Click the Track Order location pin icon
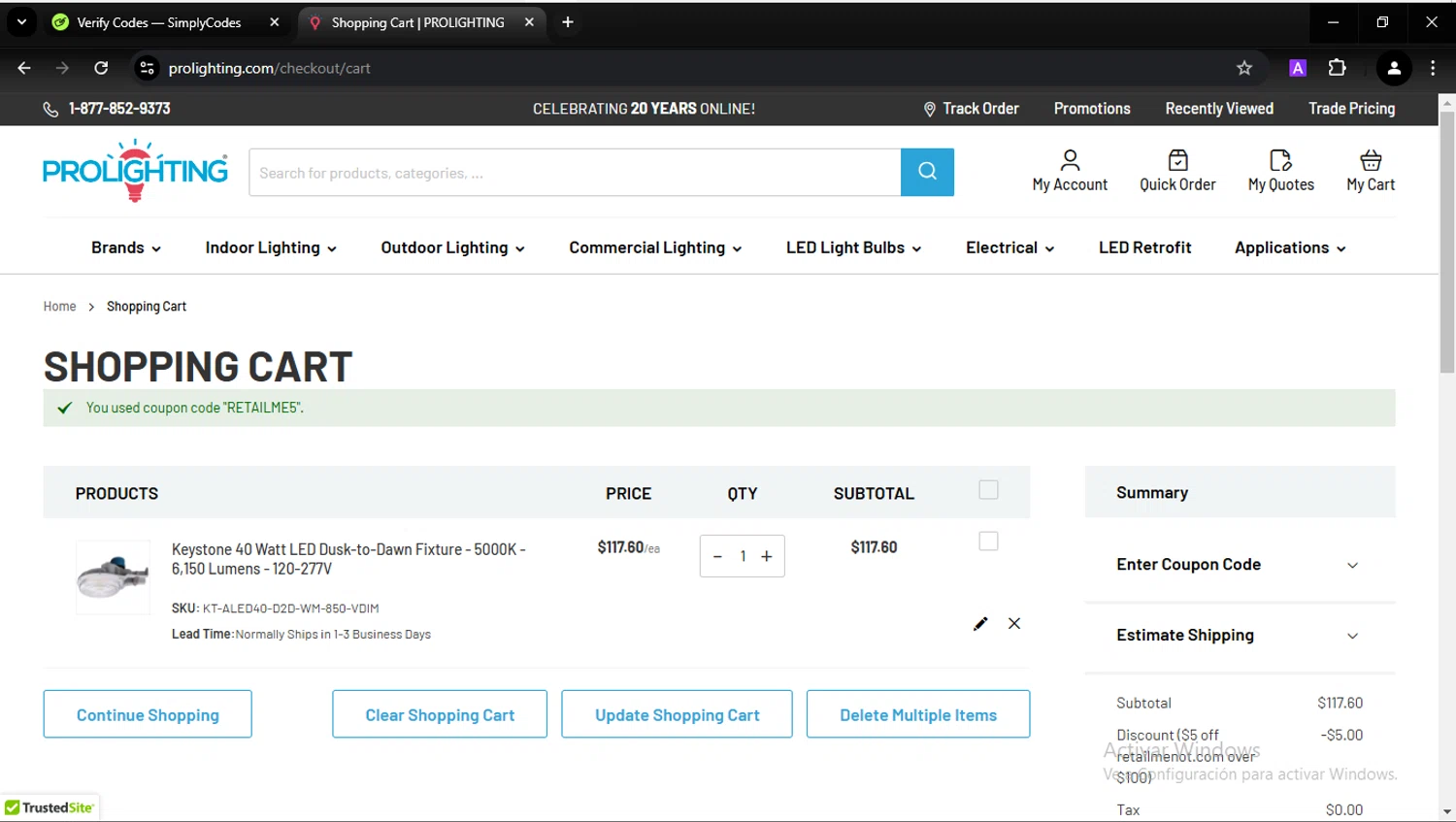Viewport: 1456px width, 822px height. 929,109
